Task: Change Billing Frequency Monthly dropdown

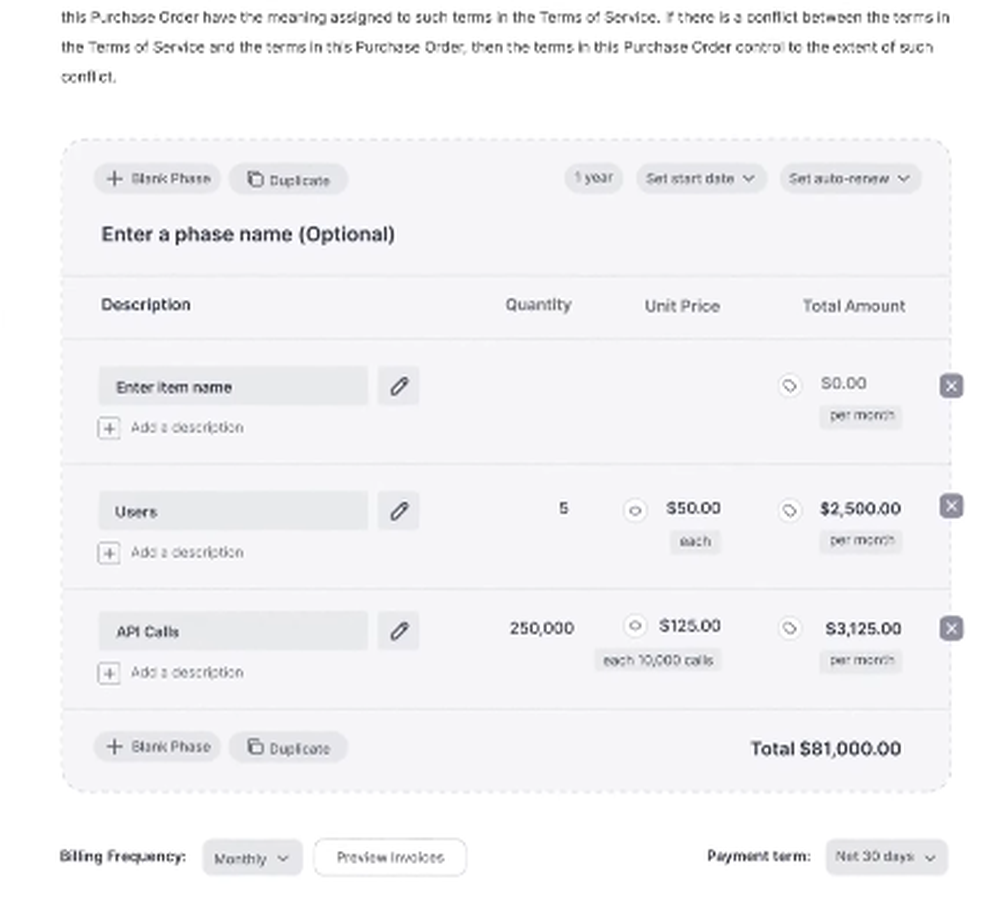Action: tap(252, 858)
